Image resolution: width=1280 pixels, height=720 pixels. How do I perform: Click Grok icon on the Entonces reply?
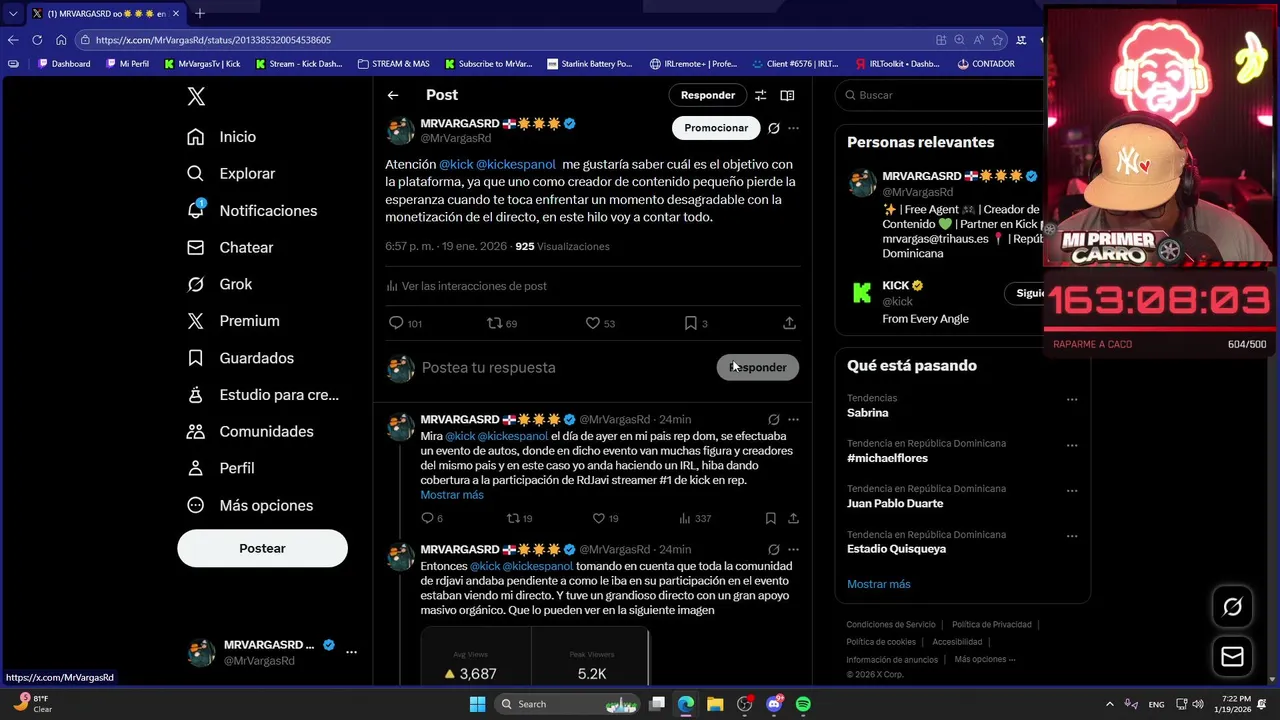(773, 550)
